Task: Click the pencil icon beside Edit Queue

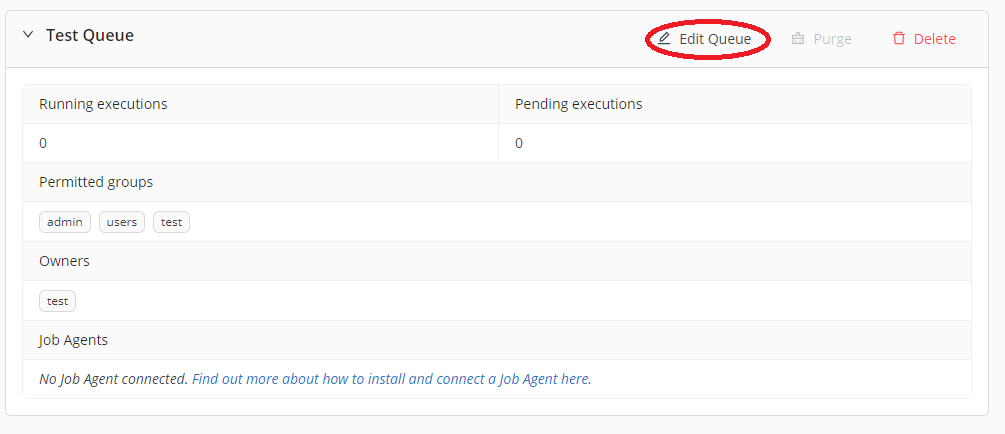Action: (665, 39)
